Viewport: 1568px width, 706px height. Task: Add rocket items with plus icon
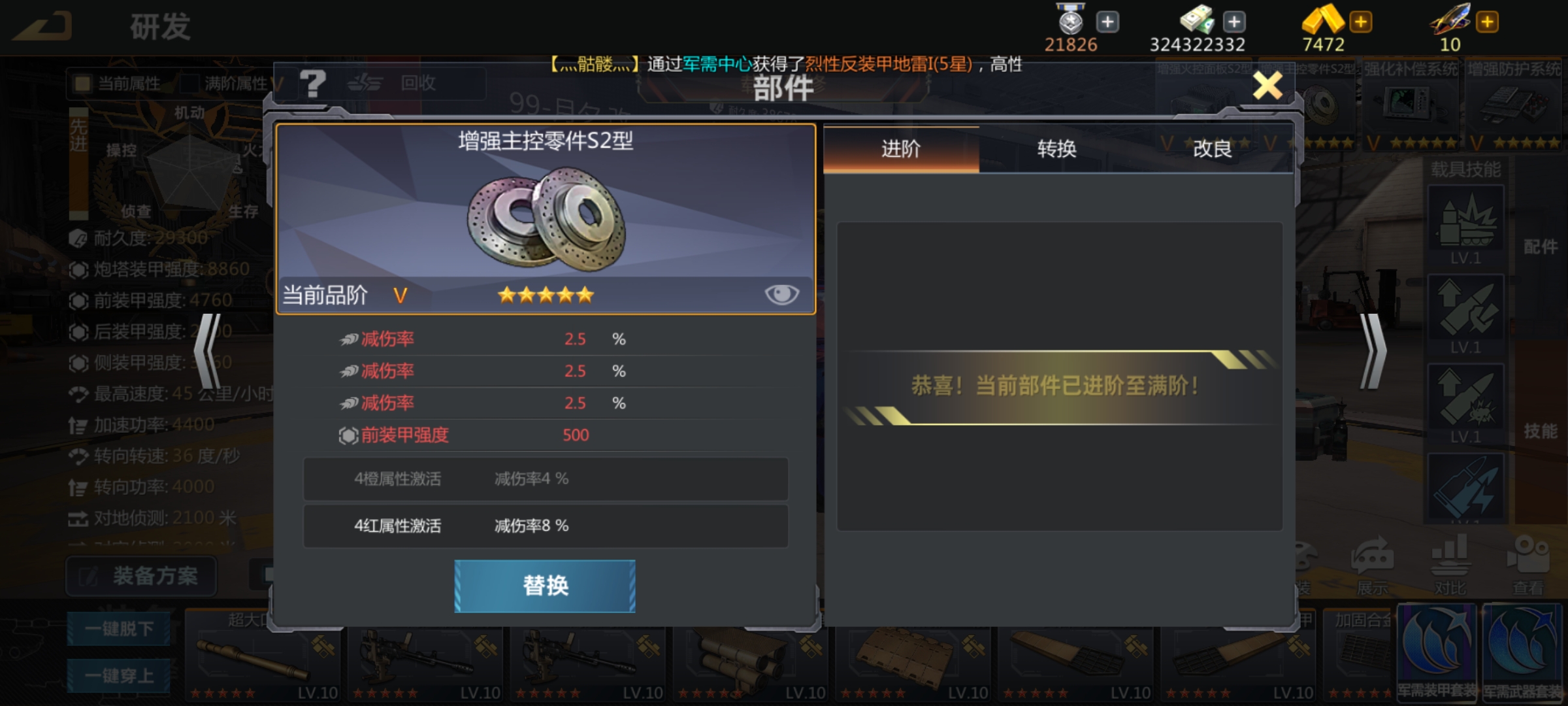point(1488,22)
